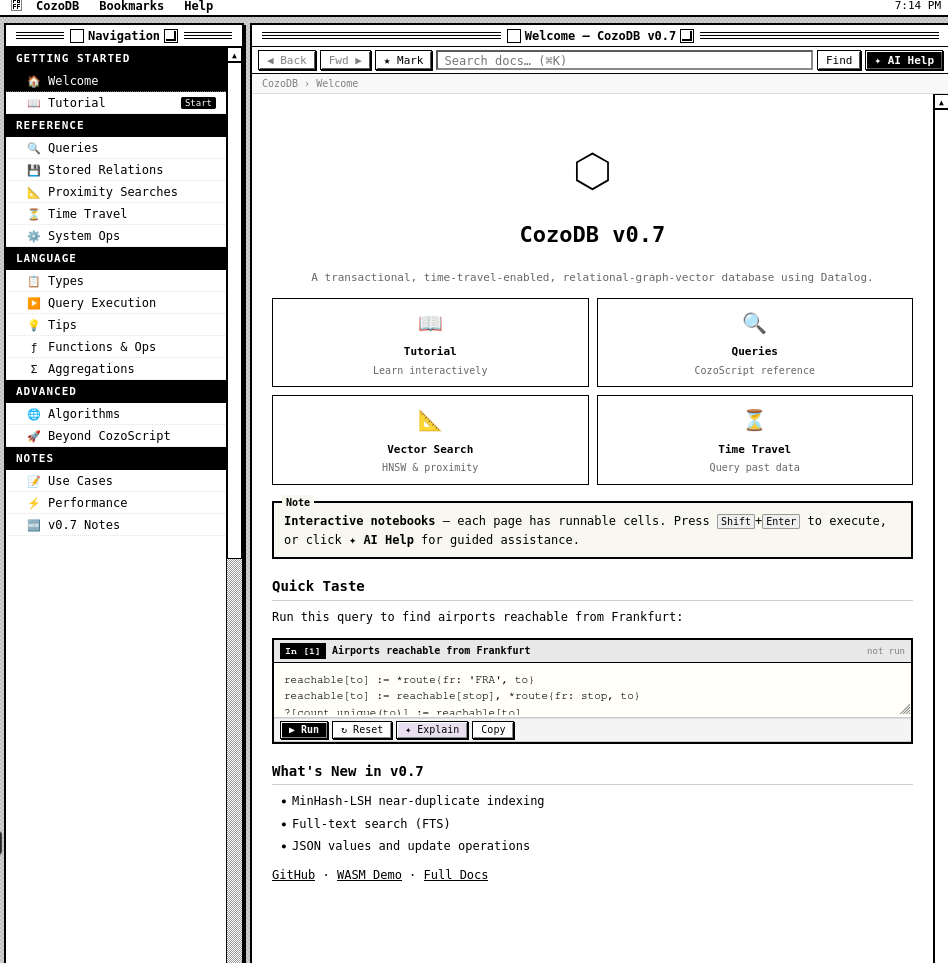Screen dimensions: 948x963
Task: Reset the query cell
Action: coord(362,730)
